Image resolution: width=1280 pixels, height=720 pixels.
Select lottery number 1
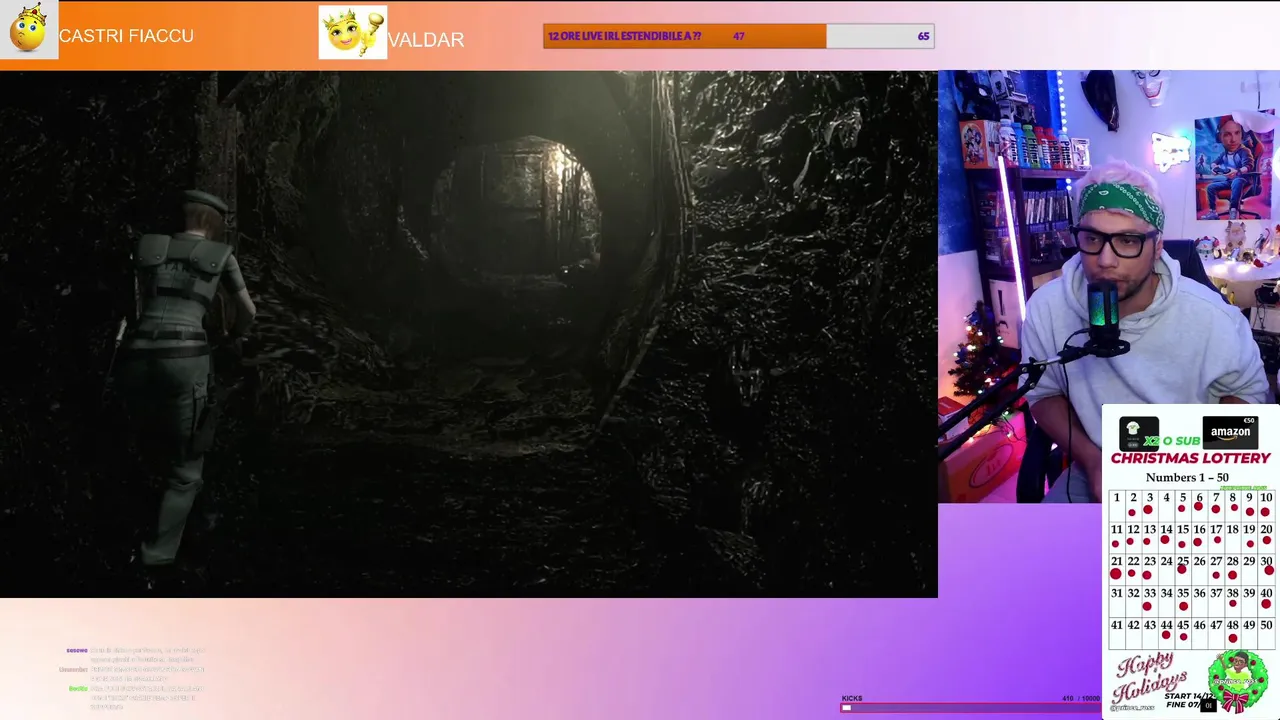coord(1116,504)
